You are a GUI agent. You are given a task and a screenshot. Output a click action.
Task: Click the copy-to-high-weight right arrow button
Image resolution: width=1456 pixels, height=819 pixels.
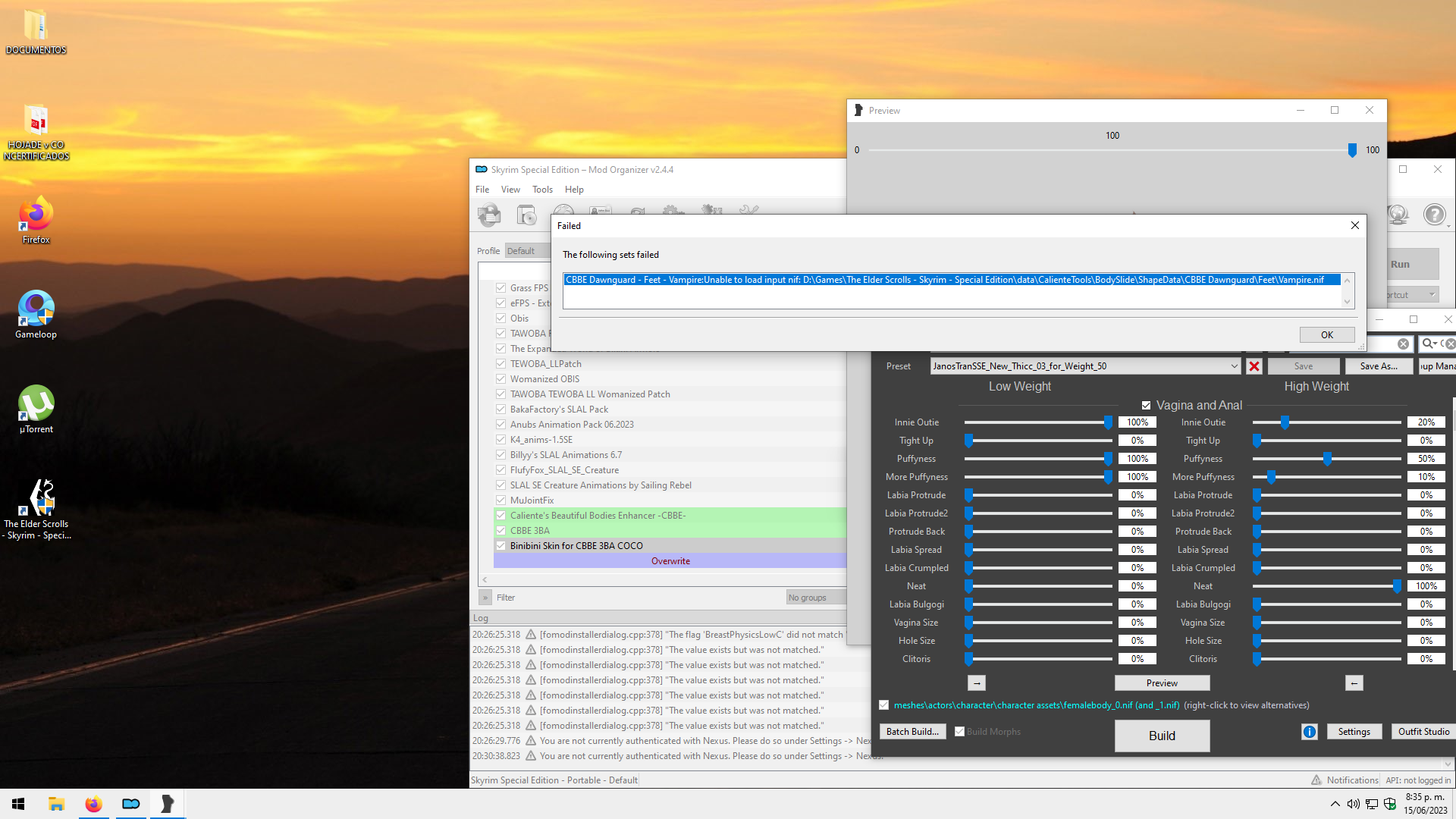pyautogui.click(x=977, y=683)
